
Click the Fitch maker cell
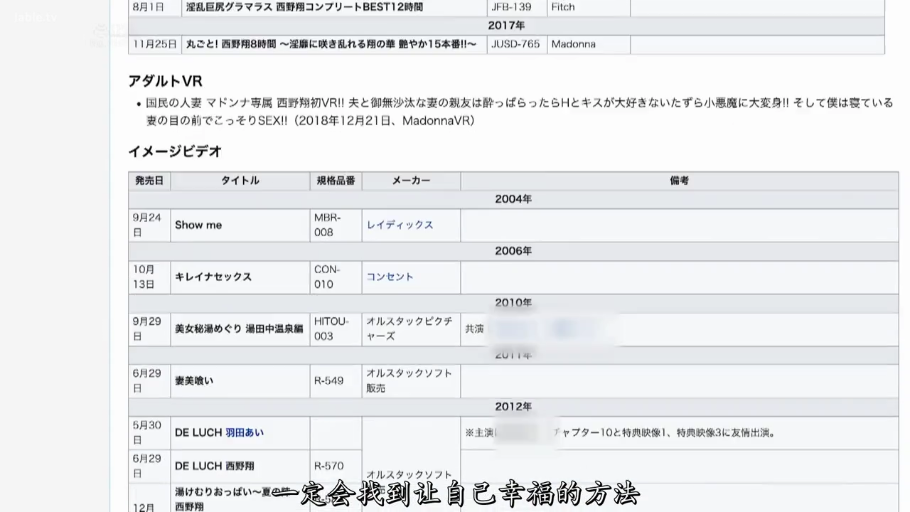click(565, 7)
